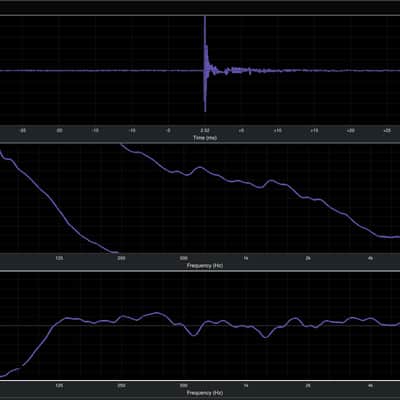Click the +10 tick on the time axis

278,131
